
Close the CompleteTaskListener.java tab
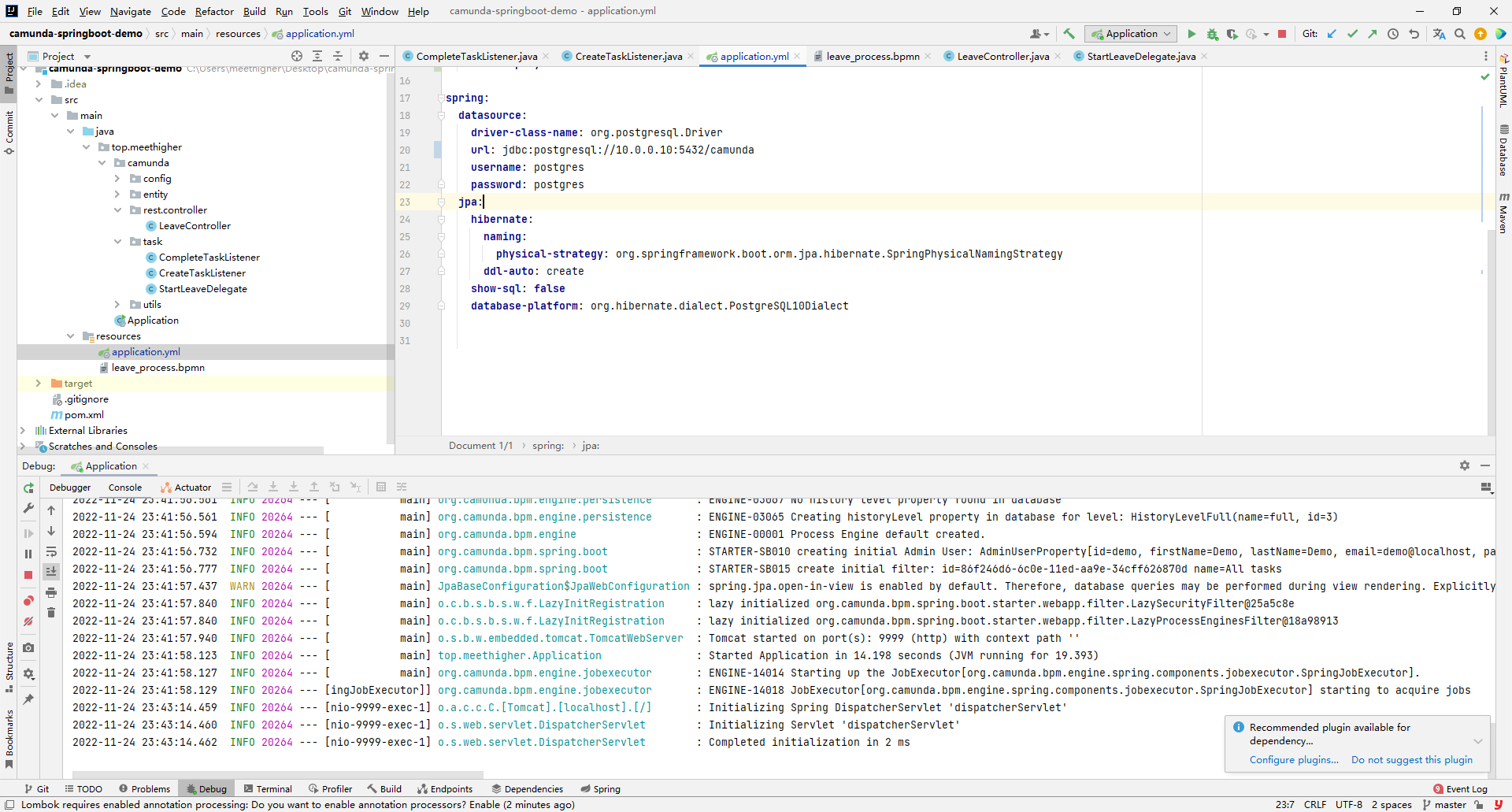coord(546,56)
